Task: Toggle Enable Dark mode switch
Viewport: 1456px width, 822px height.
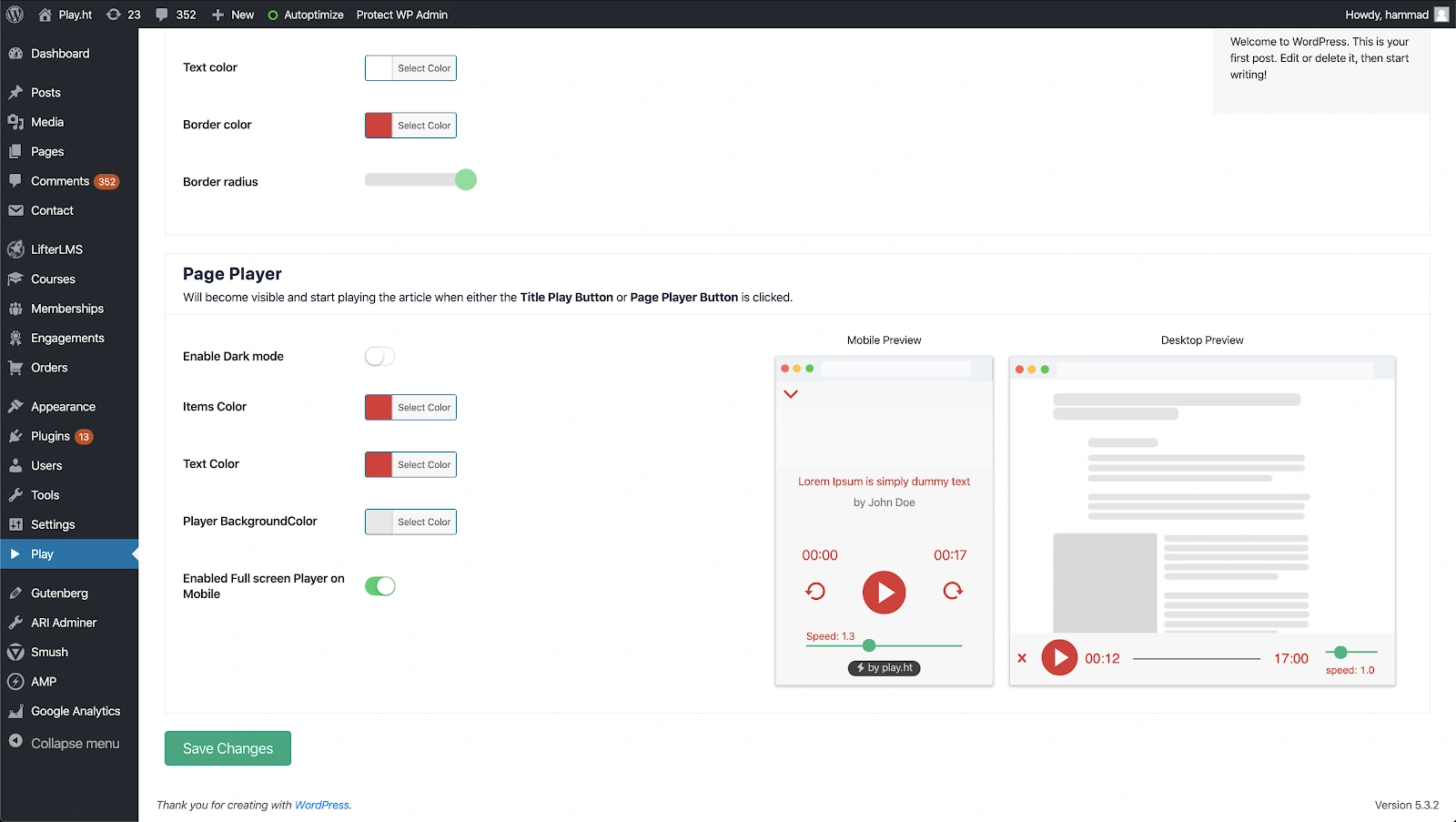Action: pyautogui.click(x=380, y=357)
